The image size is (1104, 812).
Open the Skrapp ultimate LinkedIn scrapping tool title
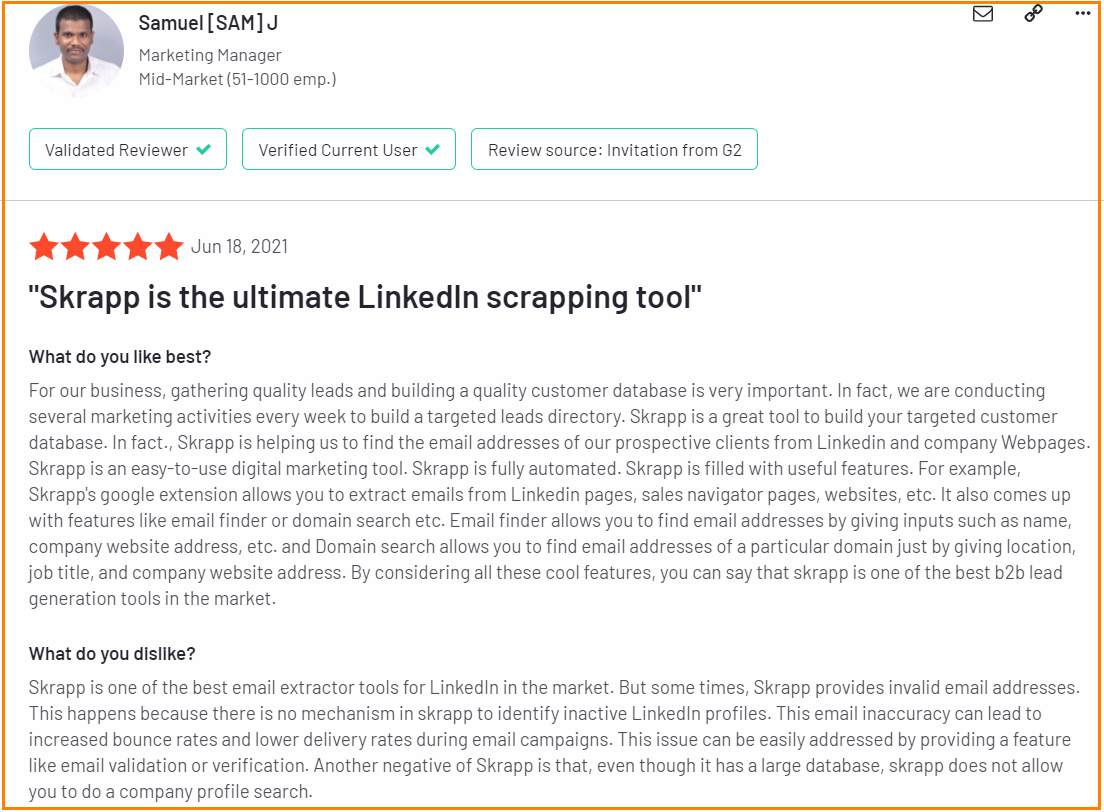tap(365, 297)
